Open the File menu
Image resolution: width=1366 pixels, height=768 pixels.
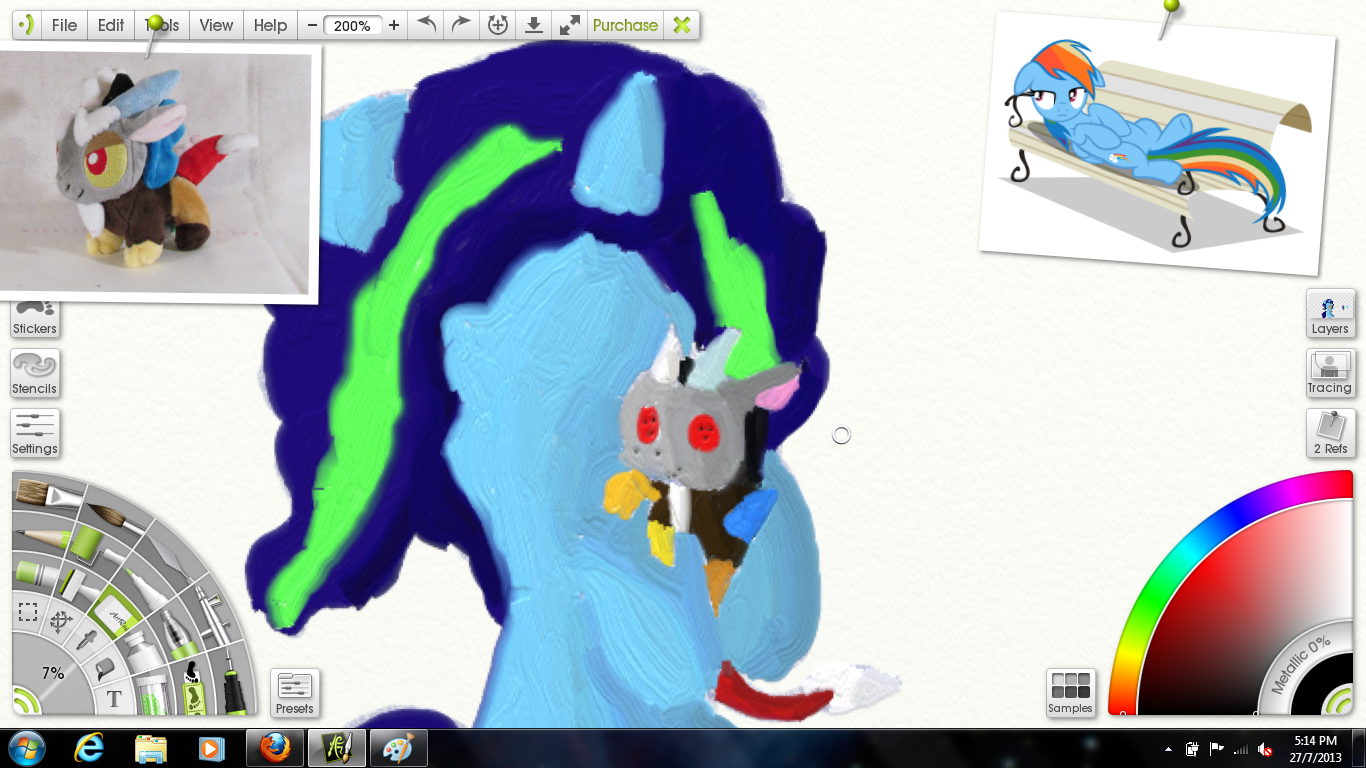[x=64, y=25]
